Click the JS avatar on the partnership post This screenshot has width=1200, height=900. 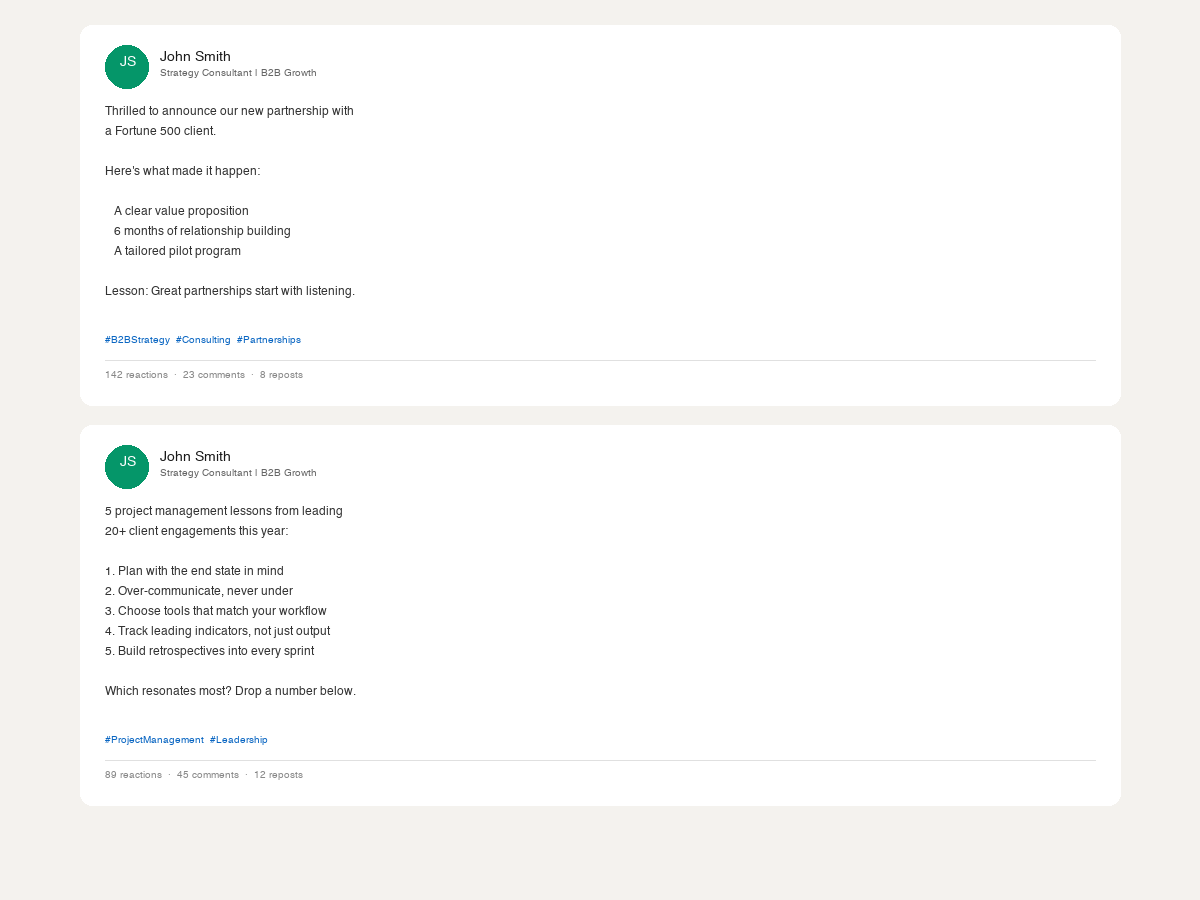tap(127, 67)
